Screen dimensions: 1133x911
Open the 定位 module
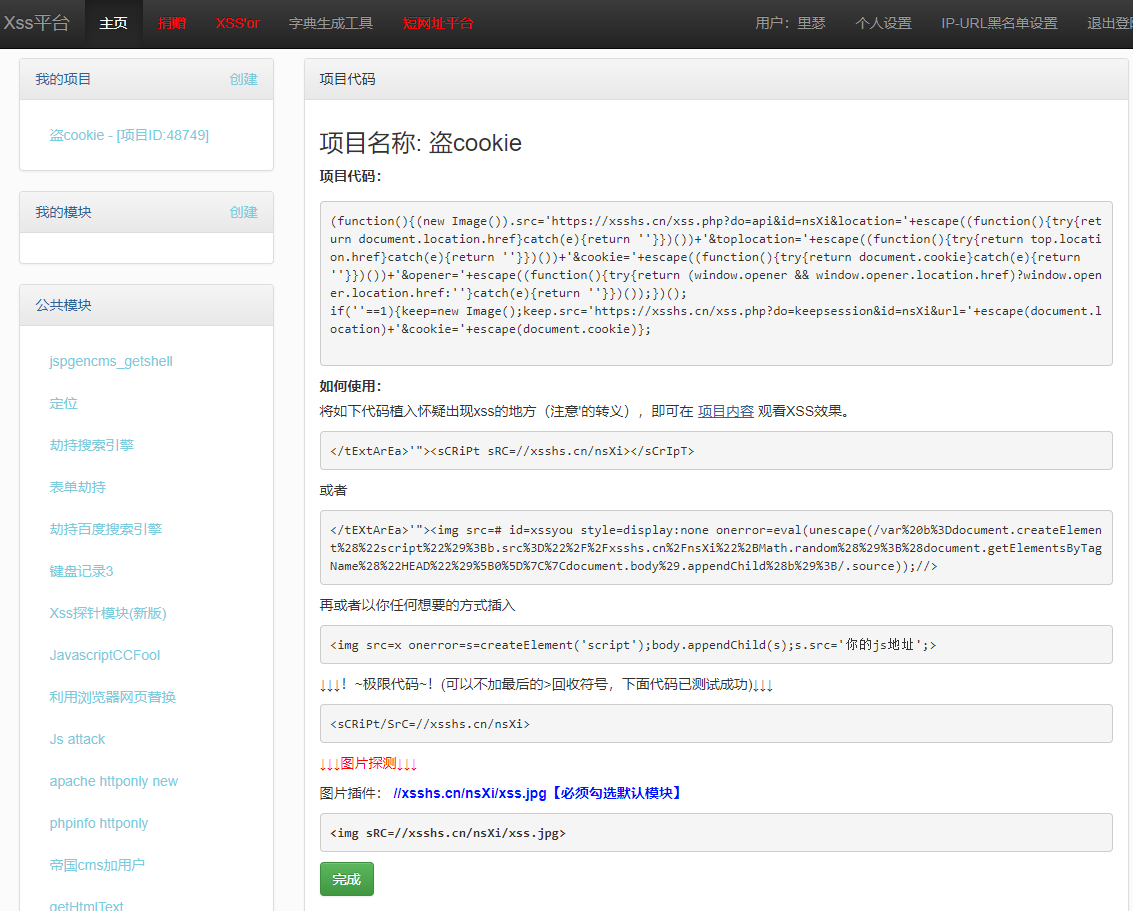pyautogui.click(x=64, y=403)
